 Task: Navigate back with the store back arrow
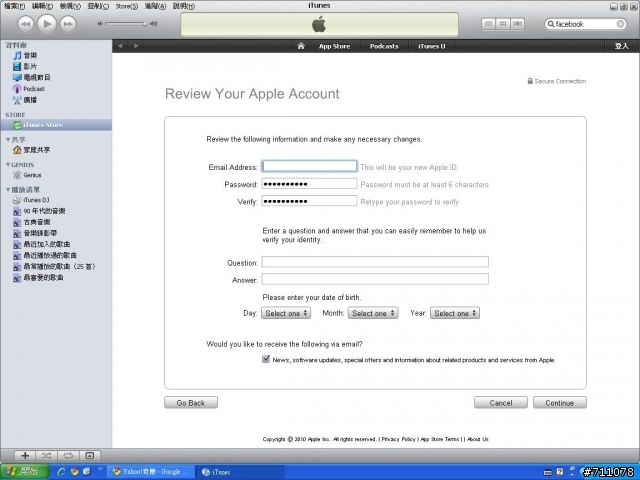120,46
